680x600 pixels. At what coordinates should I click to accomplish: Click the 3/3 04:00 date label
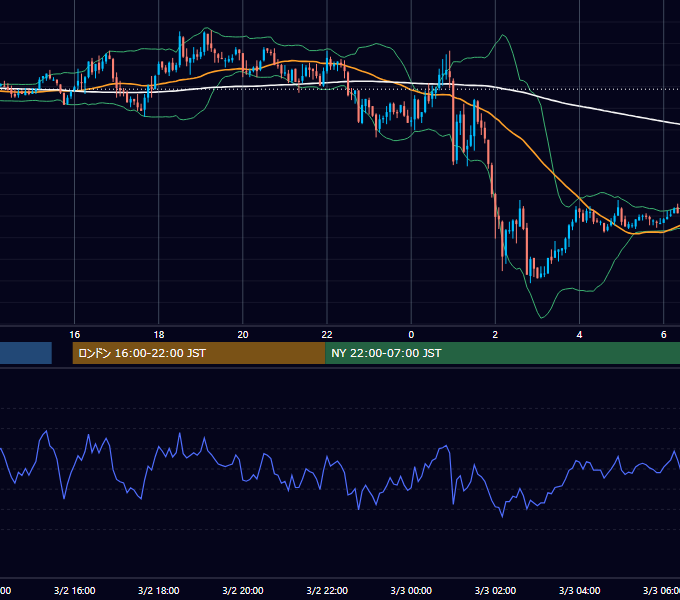pos(579,590)
